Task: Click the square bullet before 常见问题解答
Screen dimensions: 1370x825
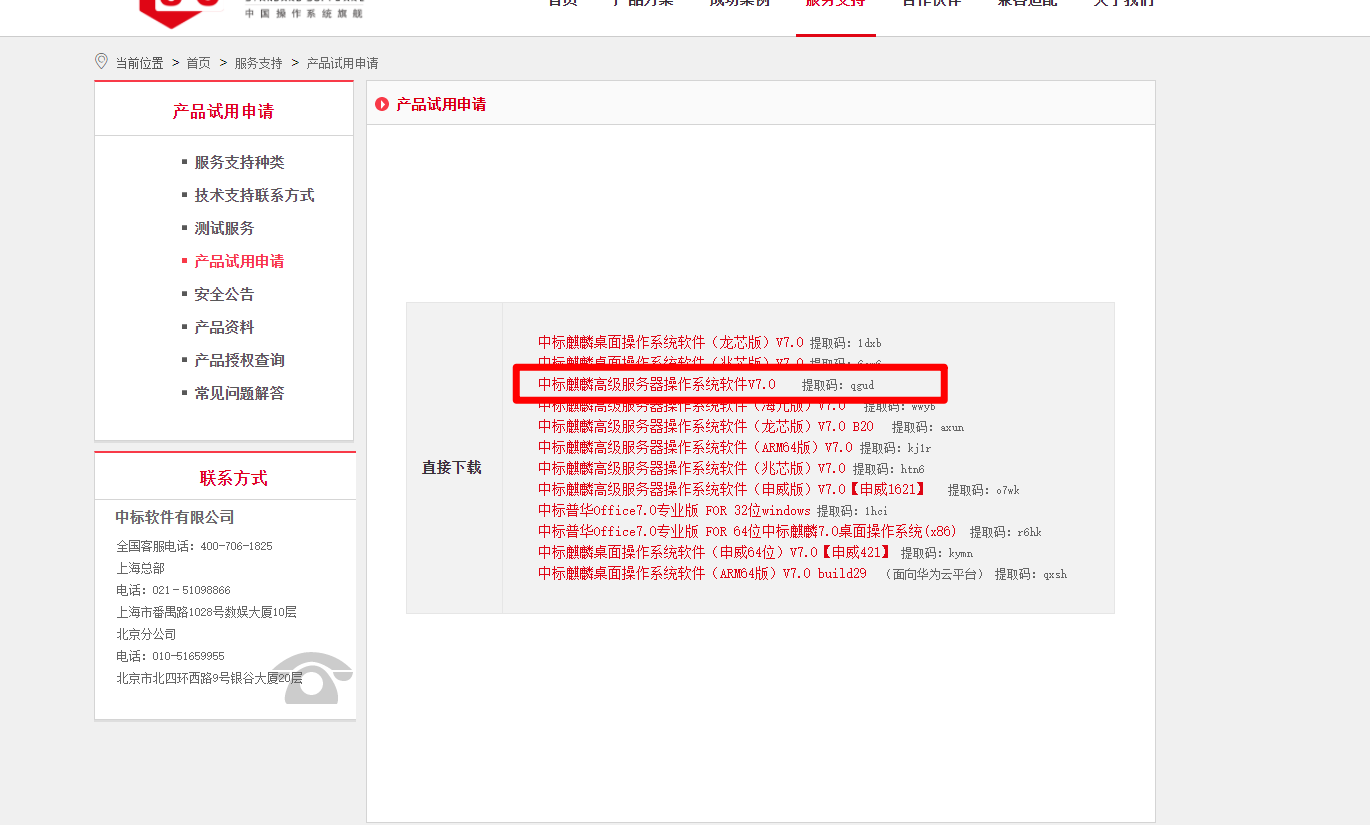Action: (185, 392)
